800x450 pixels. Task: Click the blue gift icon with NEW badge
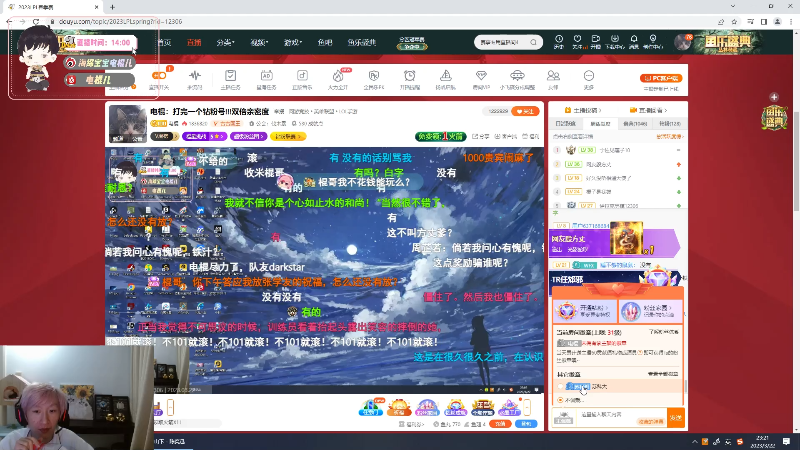pos(371,407)
